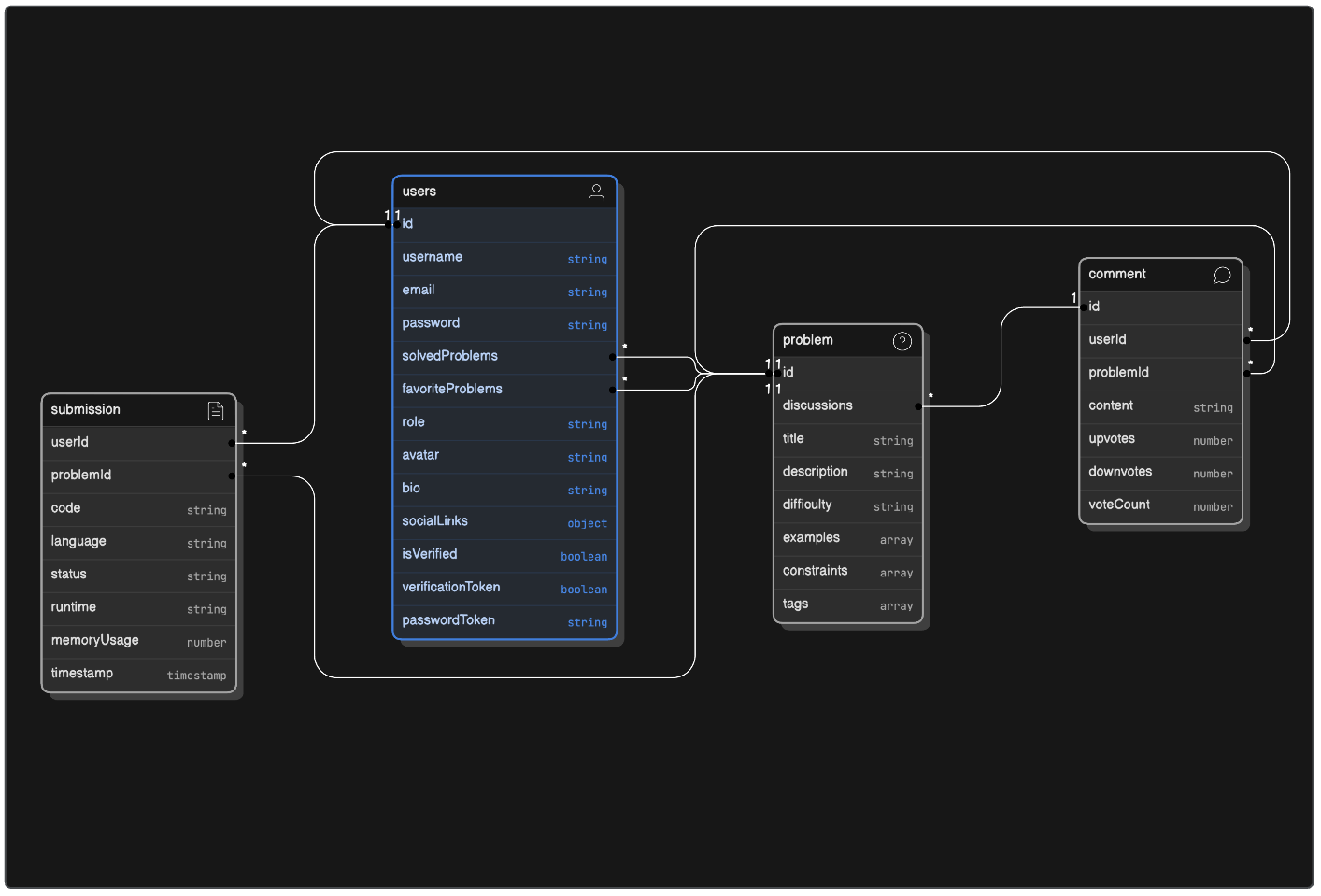
Task: Click the bio field in users
Action: click(504, 489)
